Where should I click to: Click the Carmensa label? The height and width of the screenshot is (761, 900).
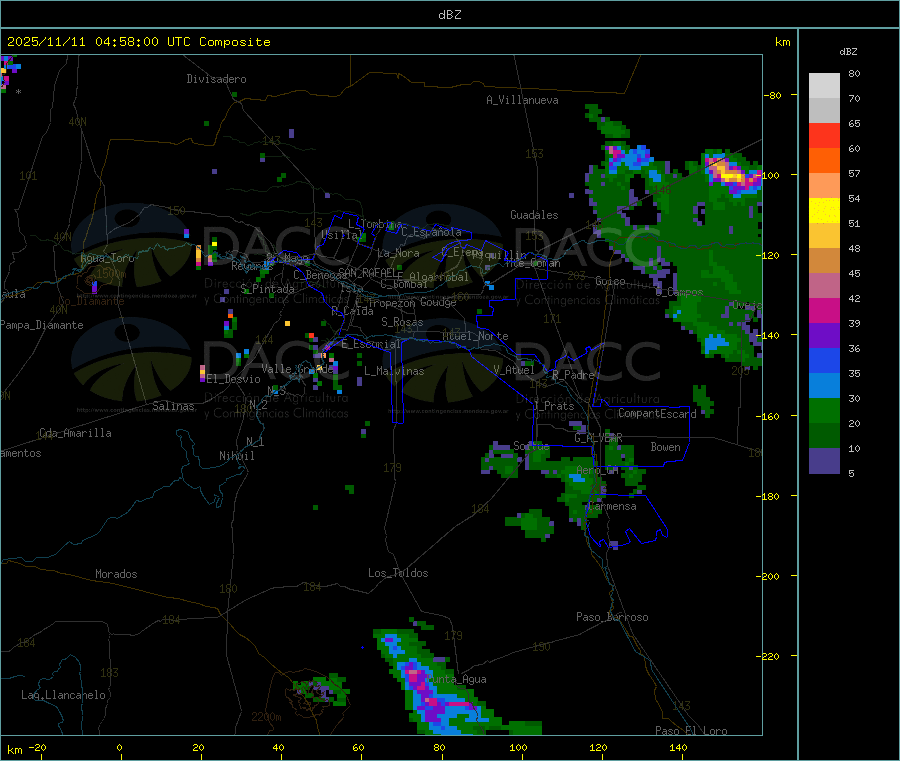tap(611, 506)
